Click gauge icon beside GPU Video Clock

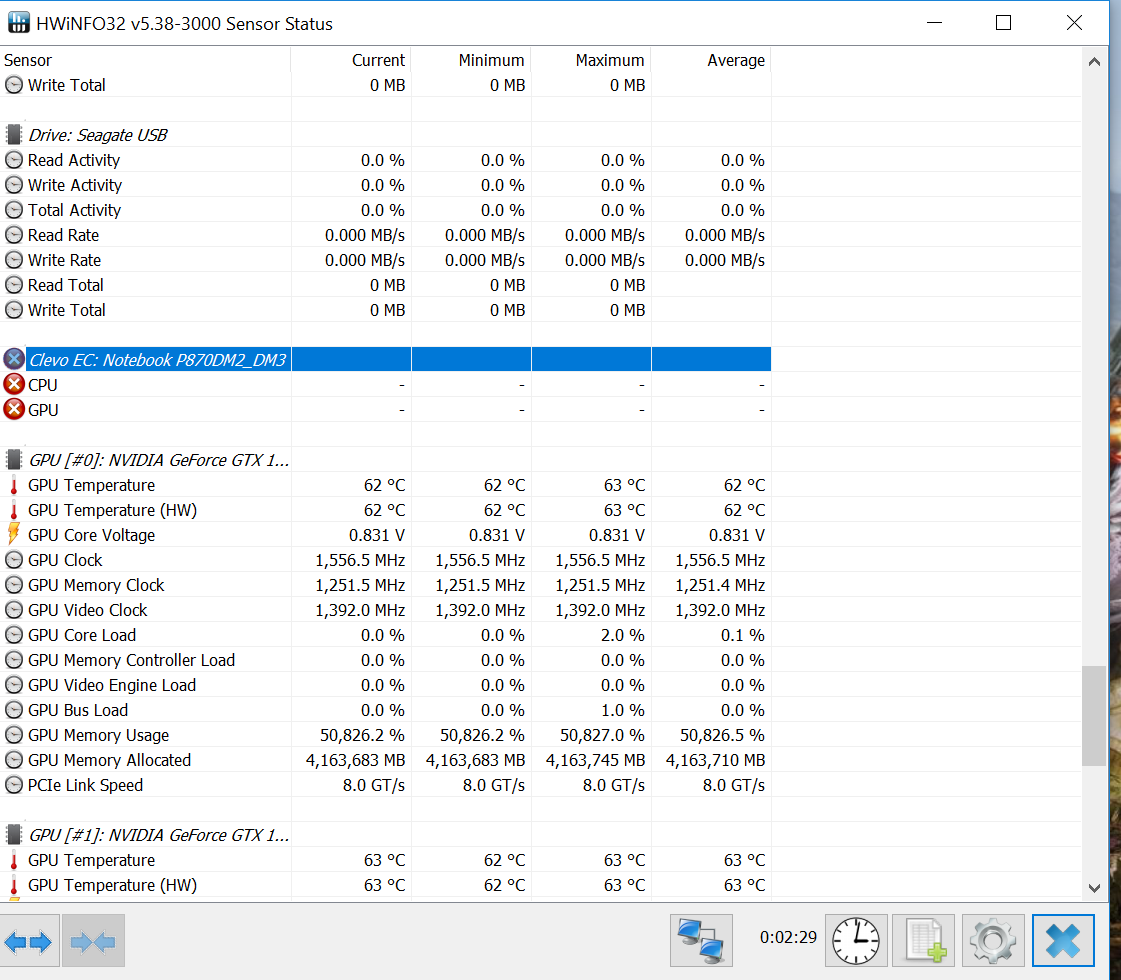pyautogui.click(x=14, y=610)
